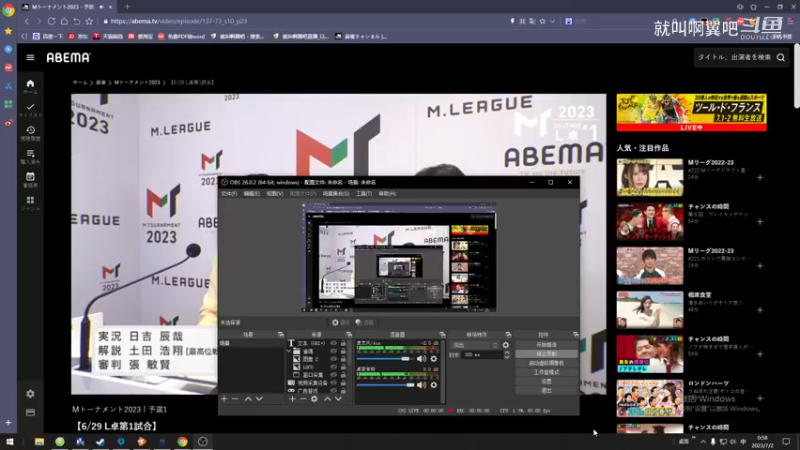Adjust the 桌面音频 volume slider
Screen dimensions: 800x450
click(385, 385)
